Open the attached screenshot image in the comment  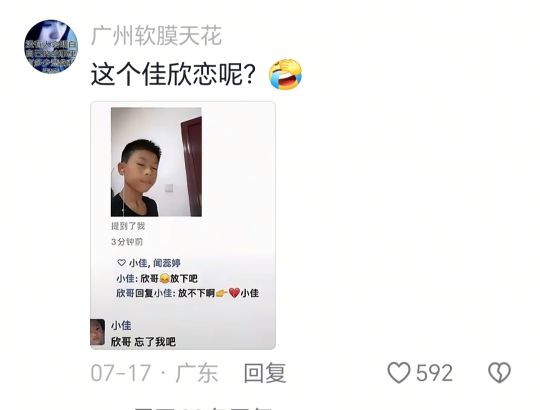pyautogui.click(x=183, y=225)
